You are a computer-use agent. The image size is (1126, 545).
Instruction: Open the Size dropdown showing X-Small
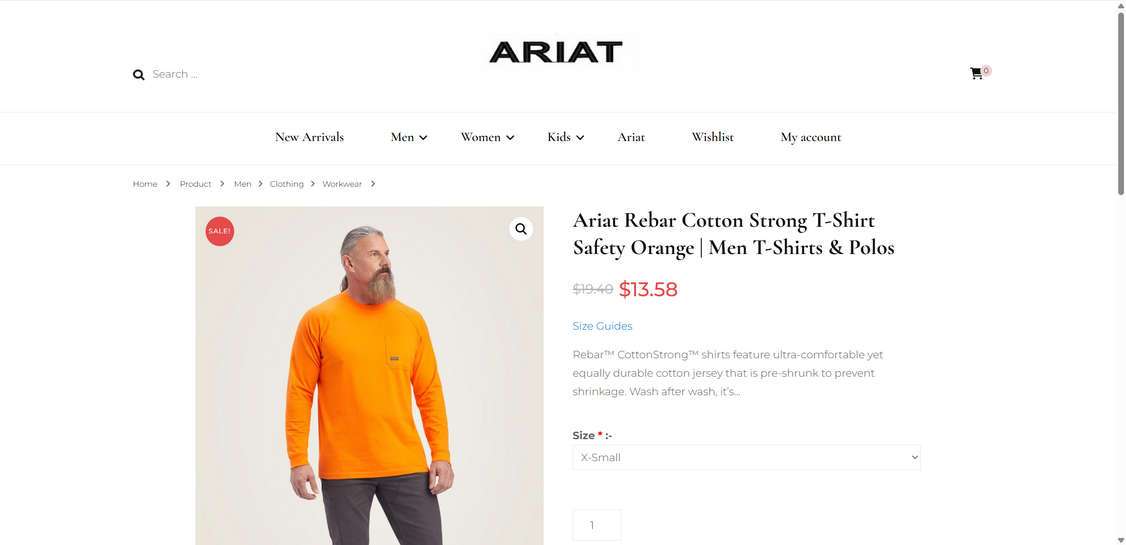coord(746,457)
